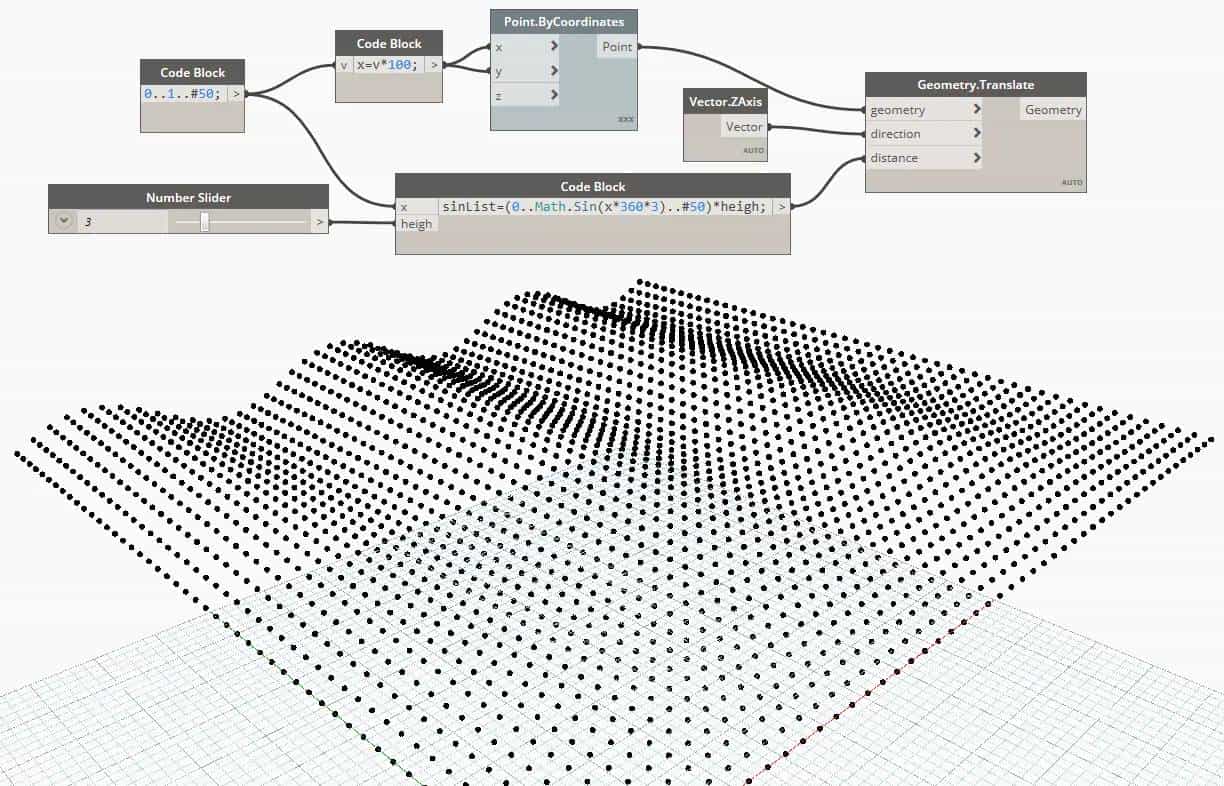Screen dimensions: 1224x786
Task: Click the xxx lacing indicator on Point.ByCoordinates
Action: (x=625, y=120)
